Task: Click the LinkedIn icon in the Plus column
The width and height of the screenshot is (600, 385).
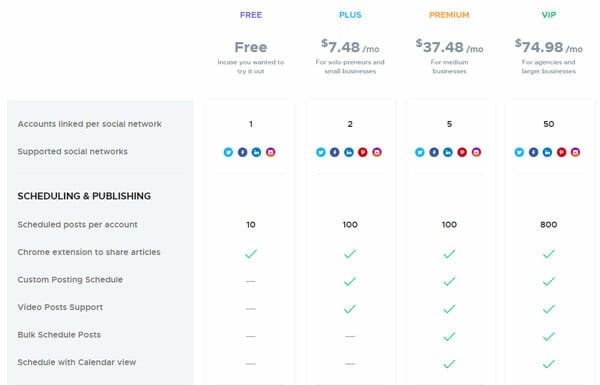Action: coord(349,152)
